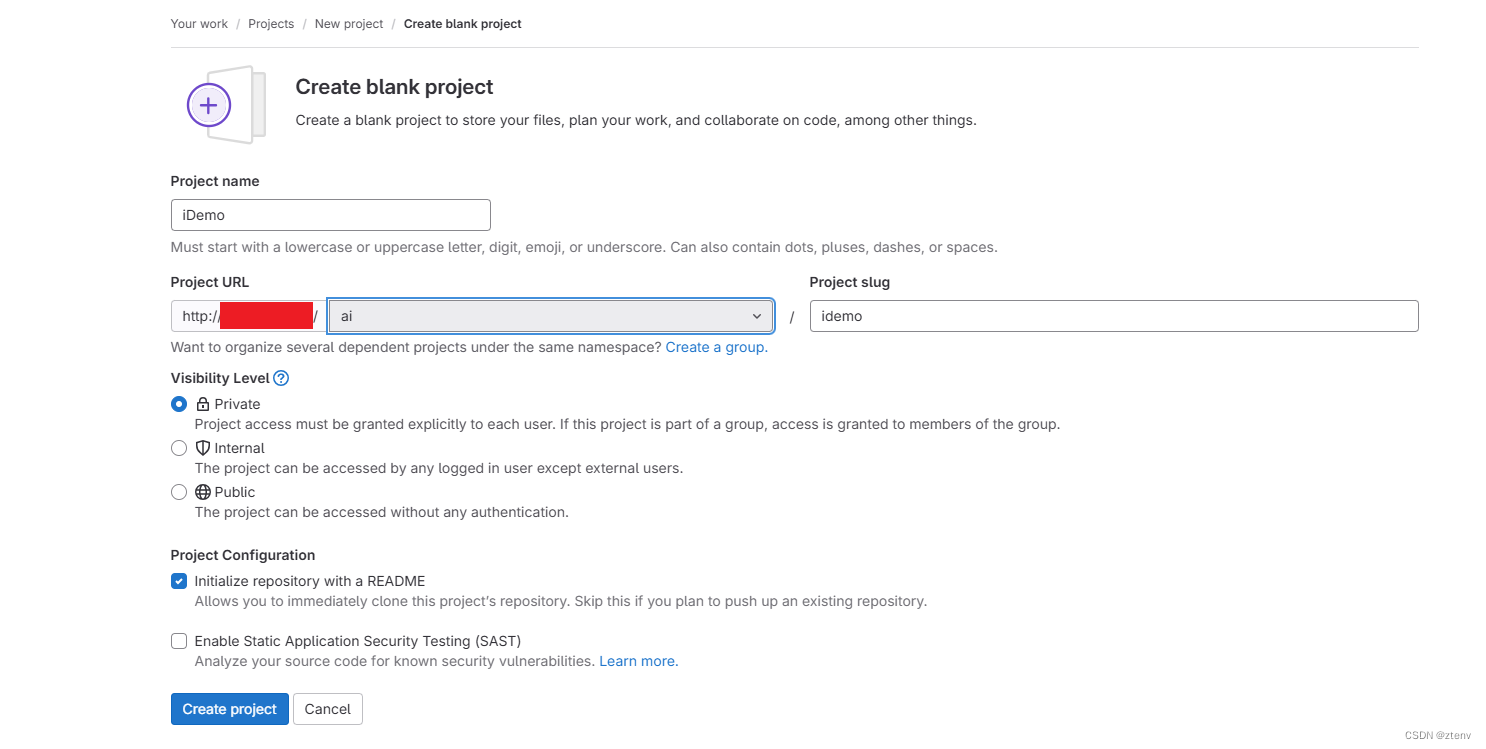
Task: Click the Internal shield icon
Action: coord(203,448)
